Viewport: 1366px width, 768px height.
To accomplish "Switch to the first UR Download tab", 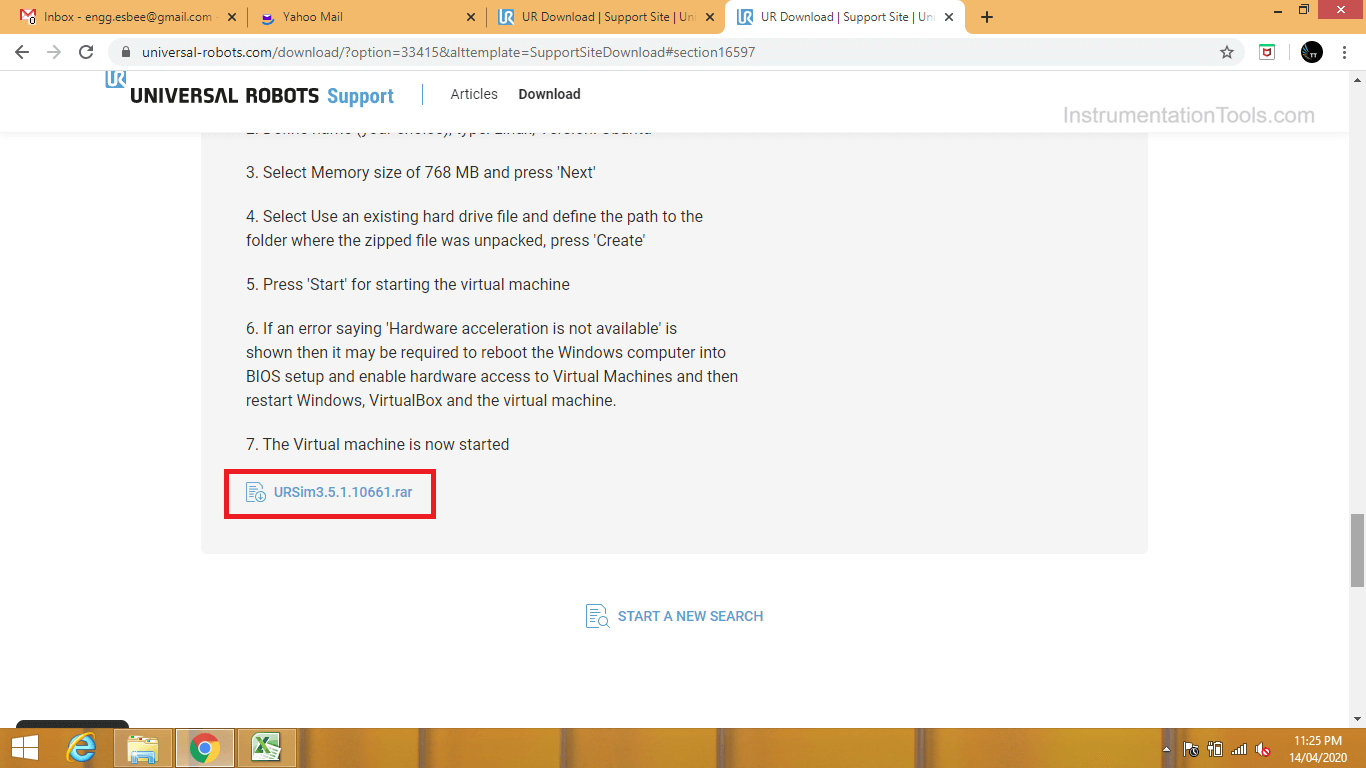I will 606,17.
